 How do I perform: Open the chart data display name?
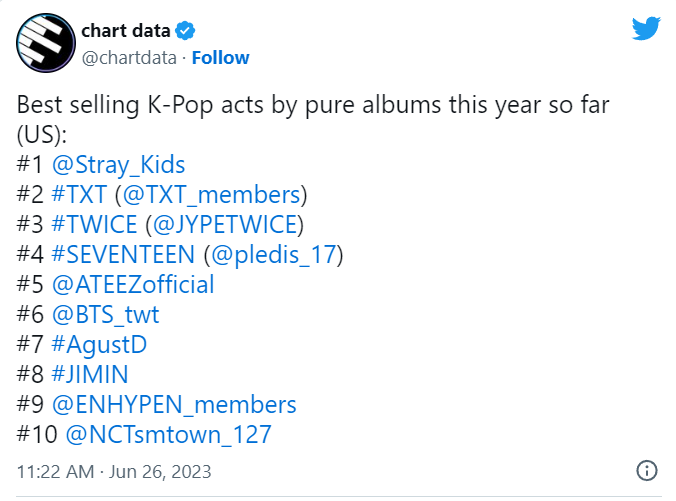click(x=125, y=31)
